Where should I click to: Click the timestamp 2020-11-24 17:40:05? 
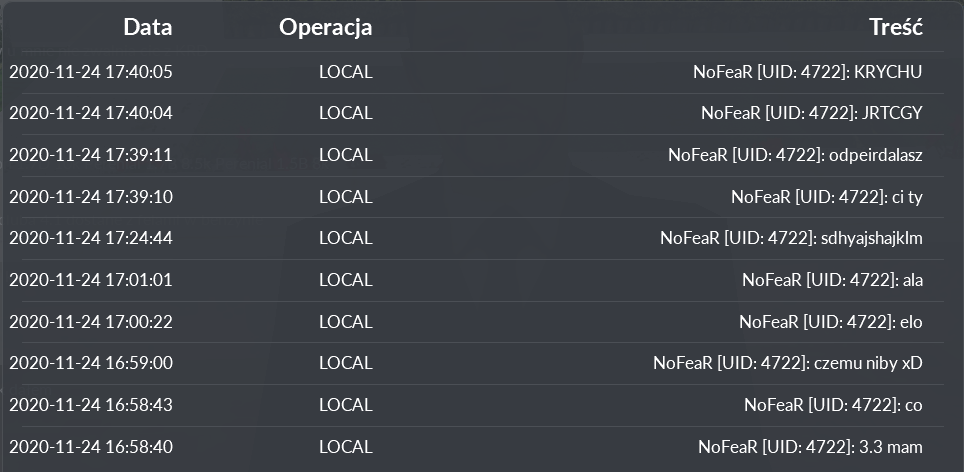(x=91, y=72)
